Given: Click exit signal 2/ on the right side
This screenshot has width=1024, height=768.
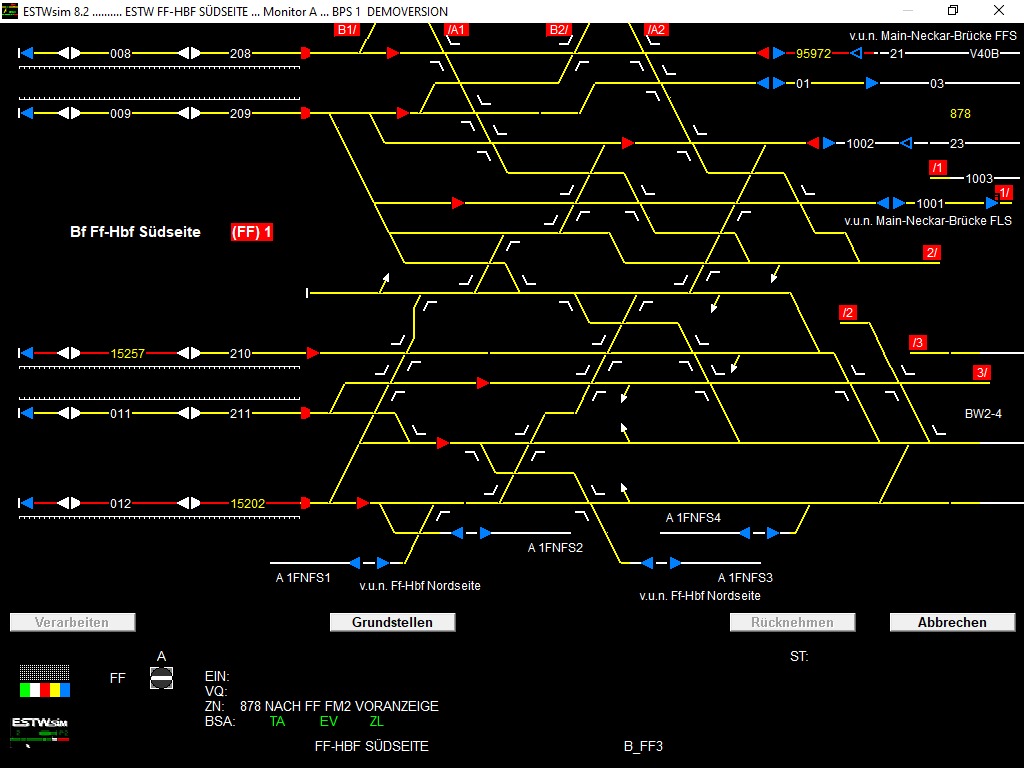Looking at the screenshot, I should pos(932,253).
